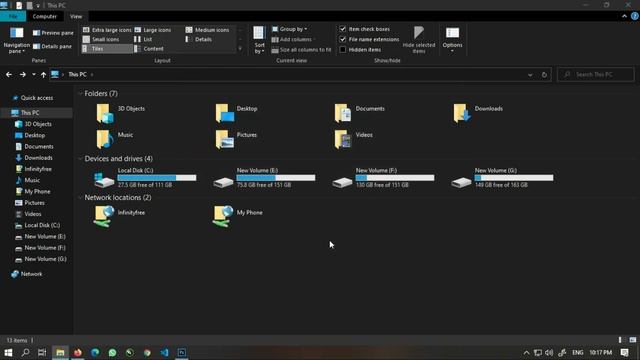Open Task View on taskbar

pos(42,352)
